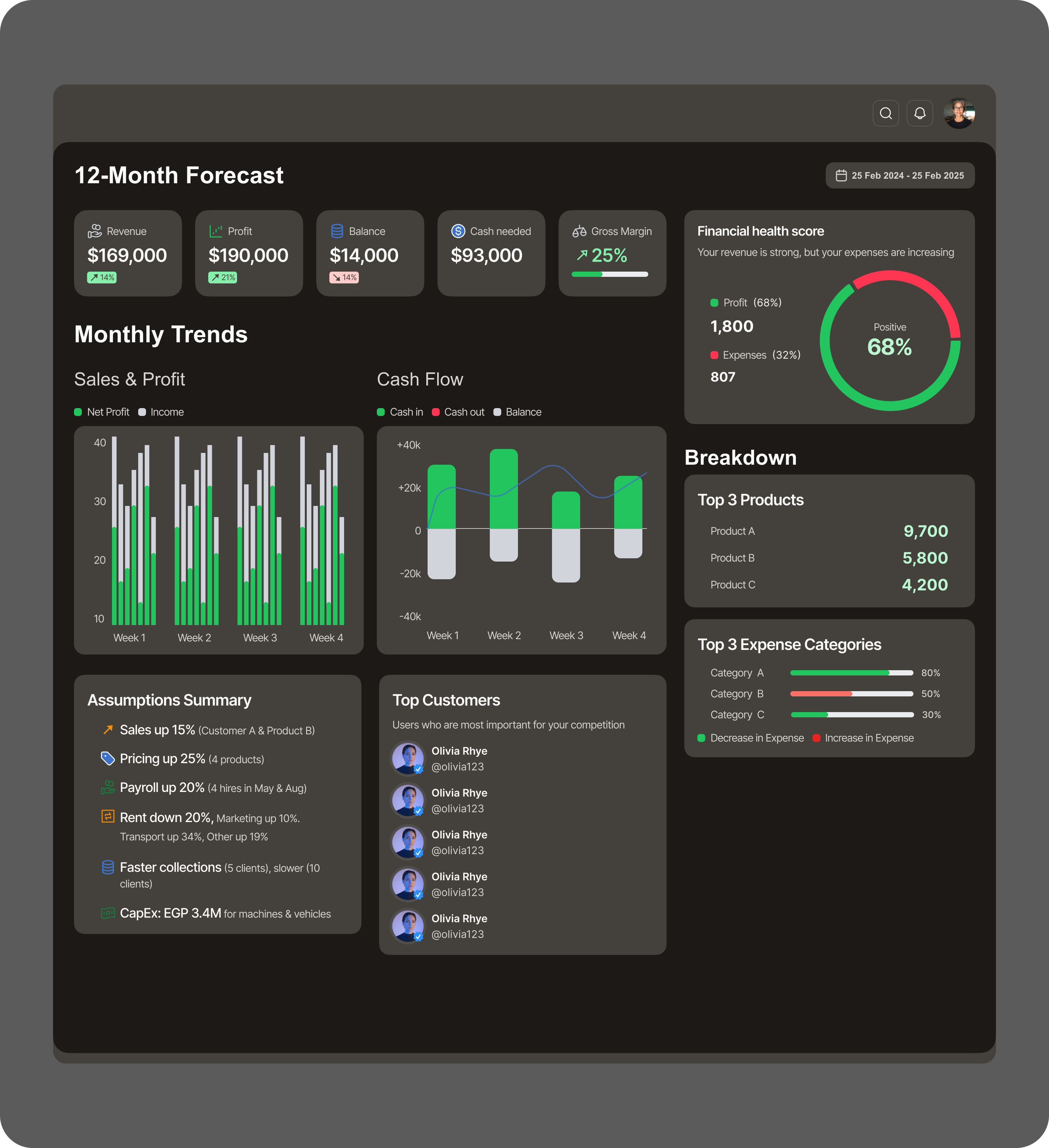Viewport: 1049px width, 1148px height.
Task: Open the profile avatar in the top bar
Action: pos(960,113)
